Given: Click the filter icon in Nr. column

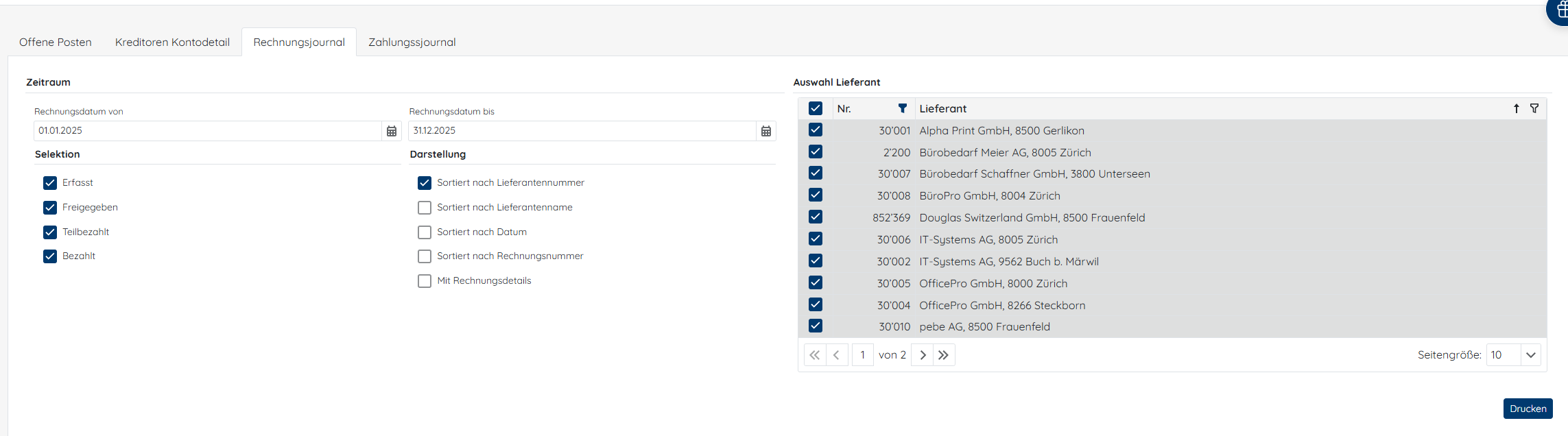Looking at the screenshot, I should pos(903,108).
